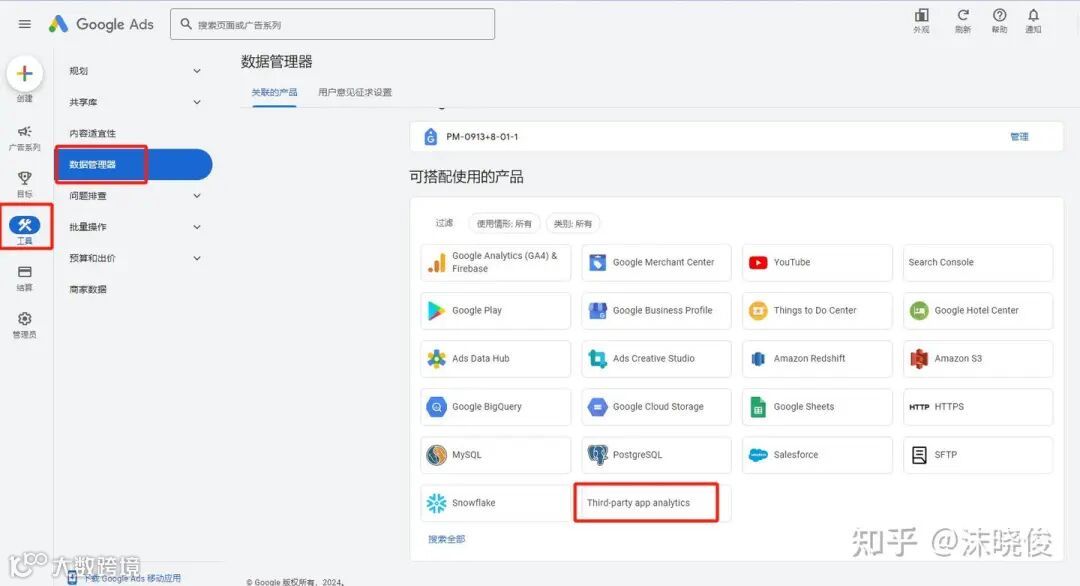The height and width of the screenshot is (586, 1080).
Task: Select the HTTPS data source card
Action: pos(978,407)
